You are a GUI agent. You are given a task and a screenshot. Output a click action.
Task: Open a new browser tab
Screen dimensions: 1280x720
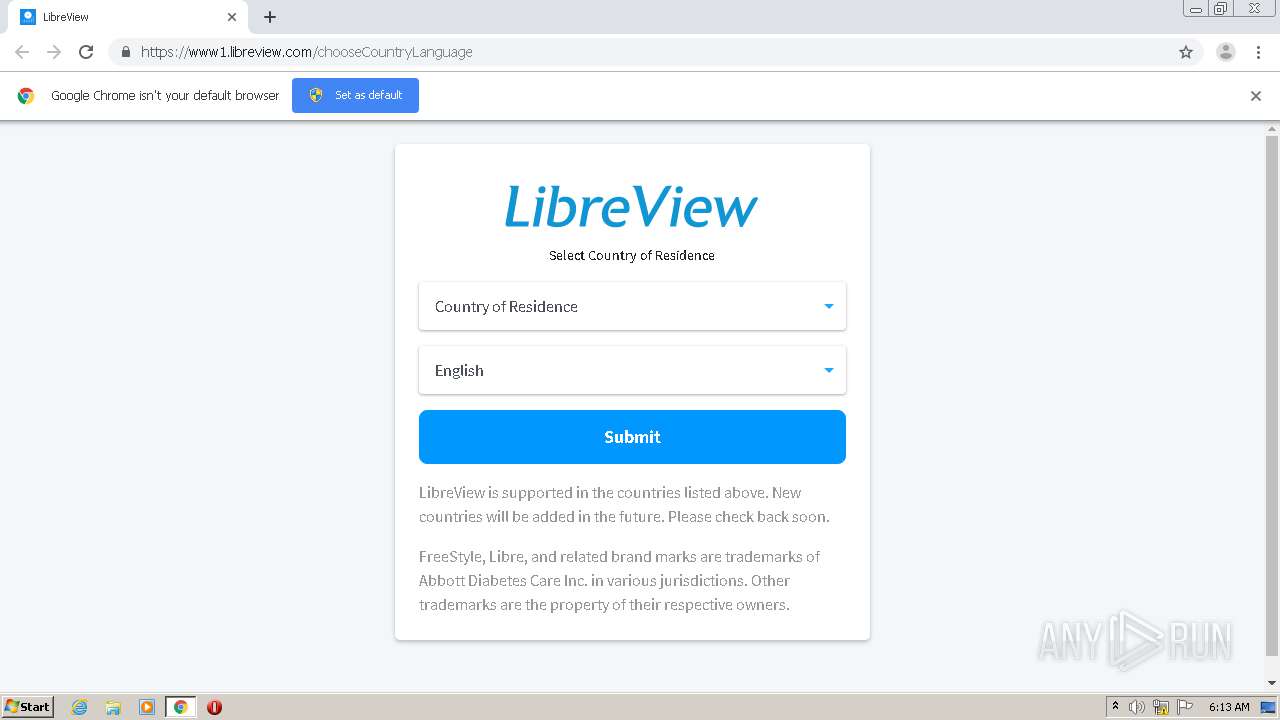pos(270,17)
